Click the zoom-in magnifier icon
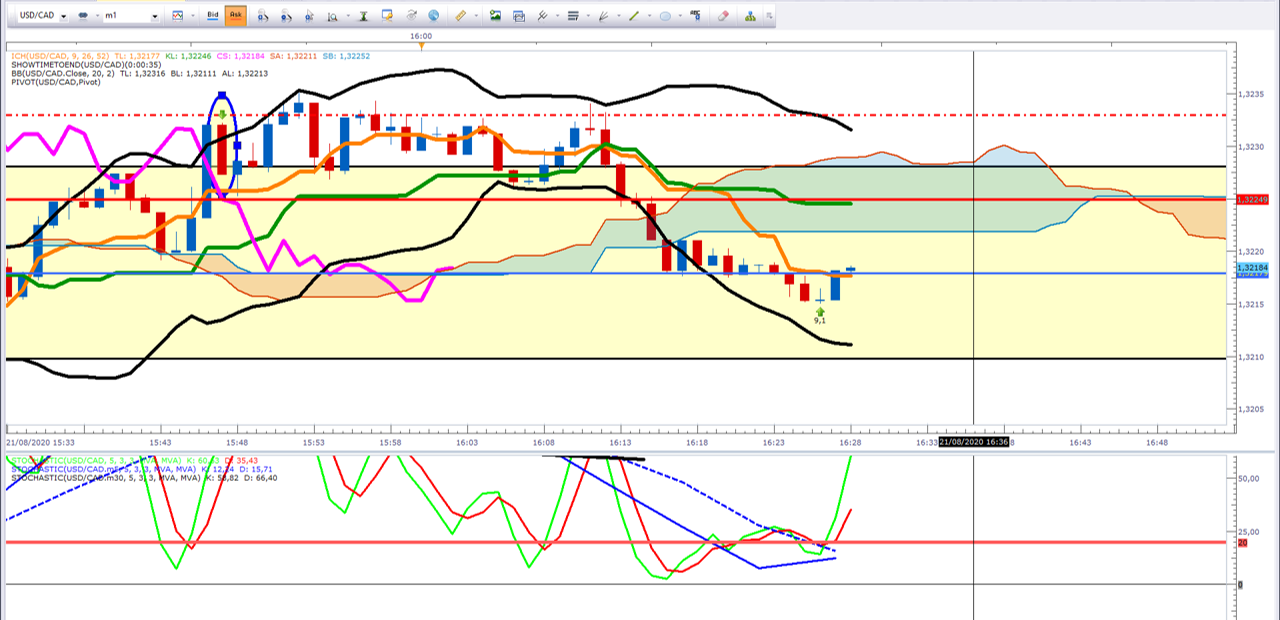The height and width of the screenshot is (620, 1280). click(x=263, y=16)
